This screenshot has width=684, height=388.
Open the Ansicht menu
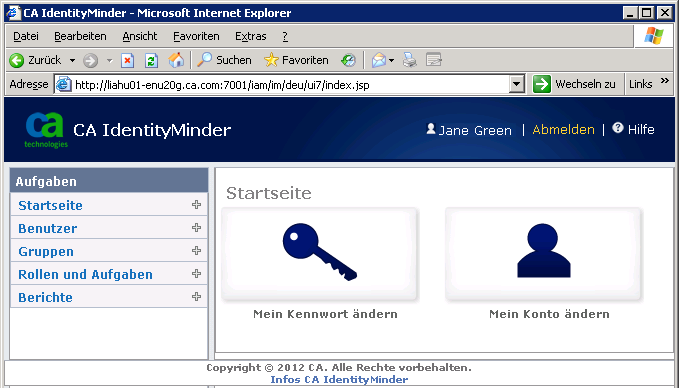coord(140,36)
